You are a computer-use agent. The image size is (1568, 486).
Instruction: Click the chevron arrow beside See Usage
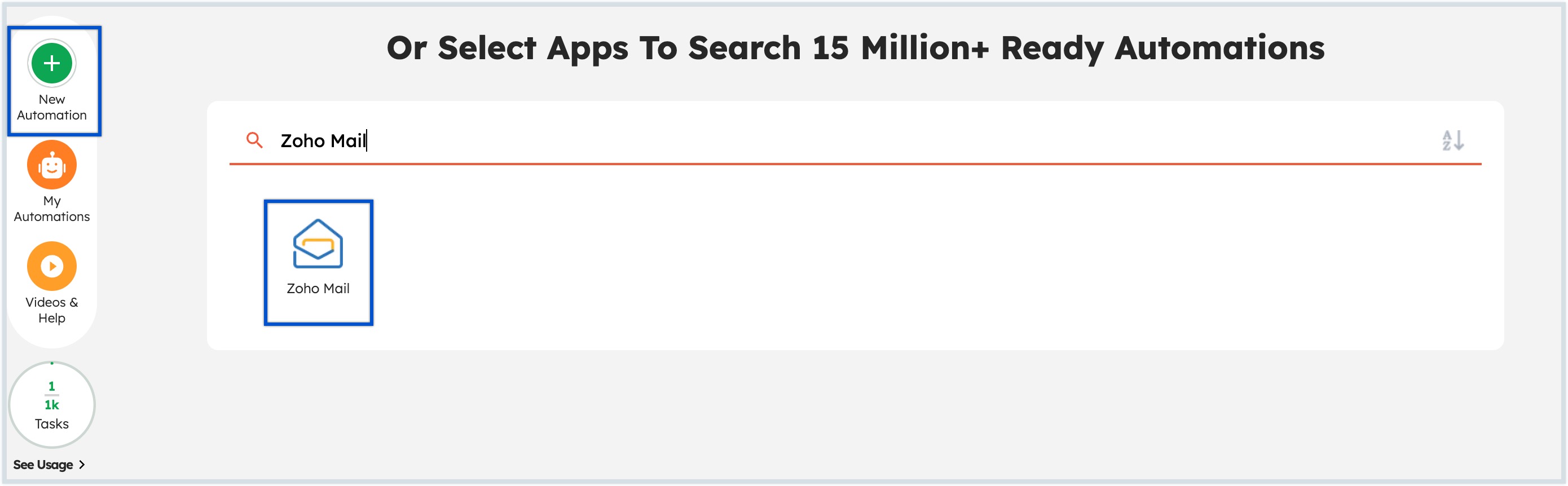click(x=82, y=465)
